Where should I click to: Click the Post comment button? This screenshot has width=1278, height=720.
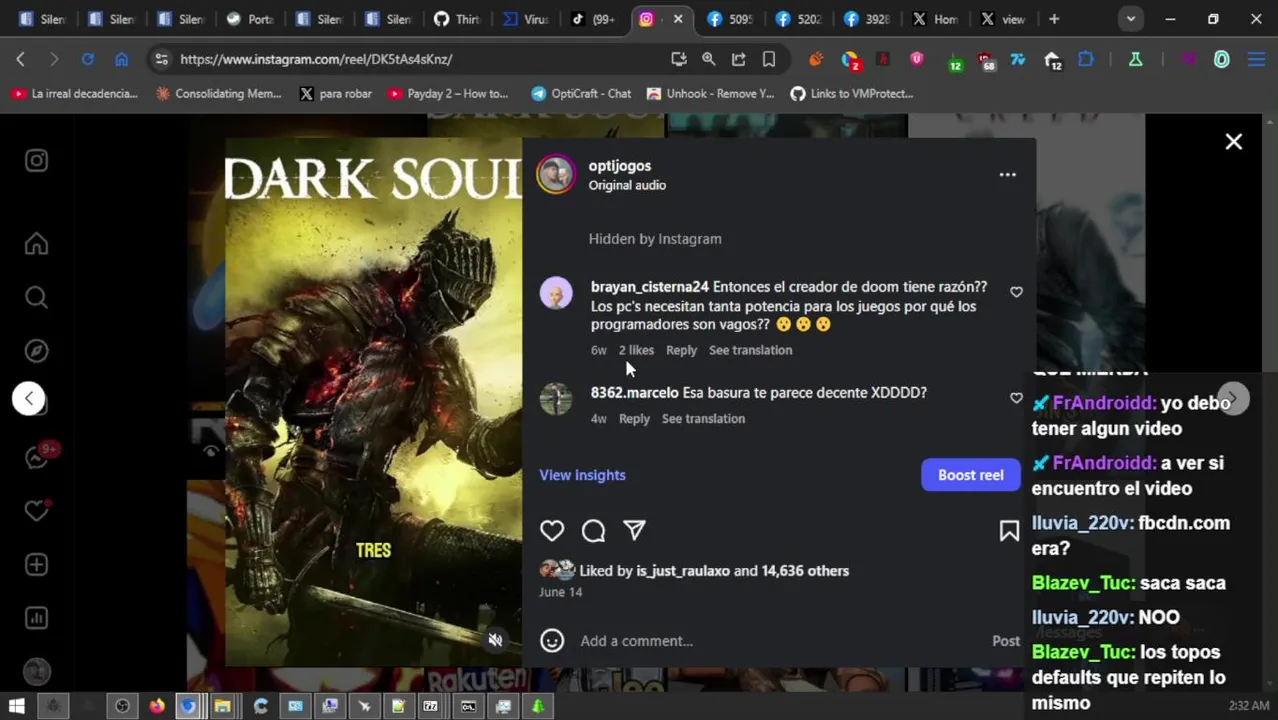pyautogui.click(x=1006, y=641)
